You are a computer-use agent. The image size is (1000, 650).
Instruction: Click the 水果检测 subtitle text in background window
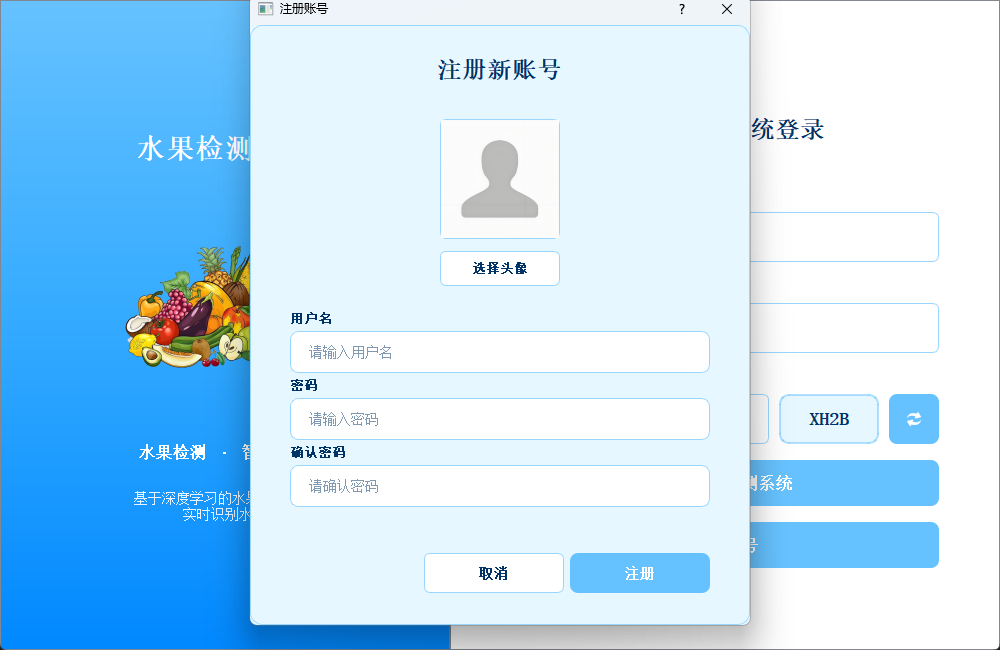[172, 452]
